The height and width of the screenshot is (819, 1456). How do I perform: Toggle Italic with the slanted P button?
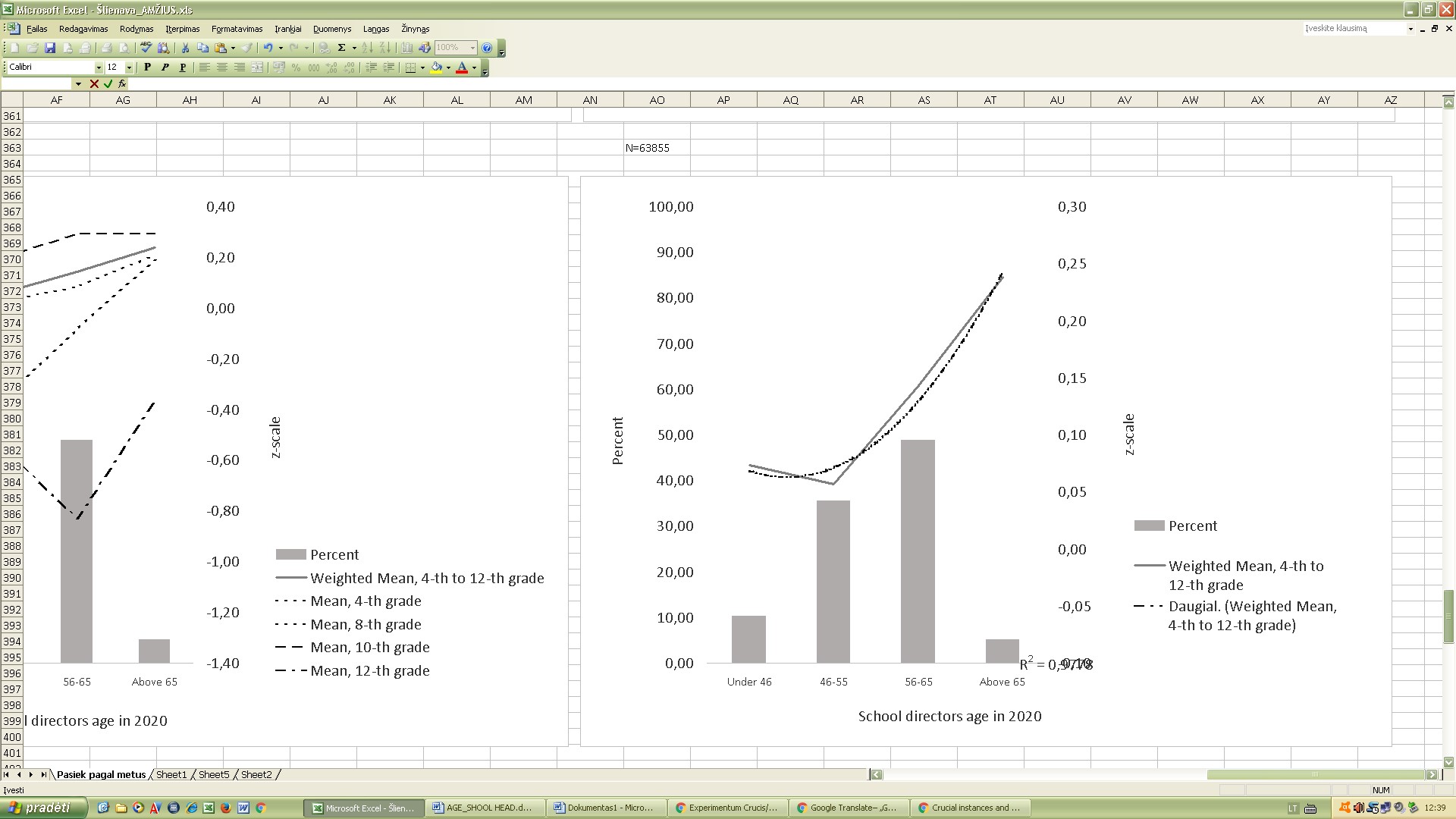pyautogui.click(x=165, y=67)
